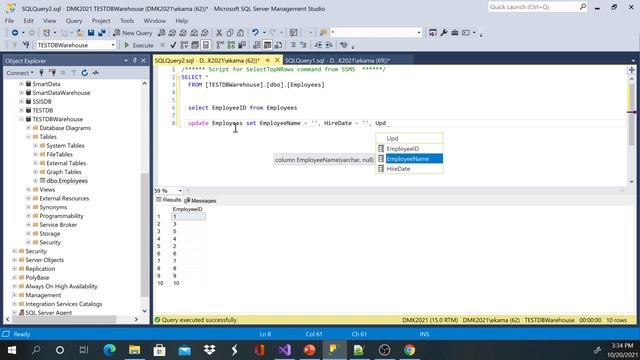Click the Connect plug icon in Object Explorer
640x360 pixels.
coord(41,73)
